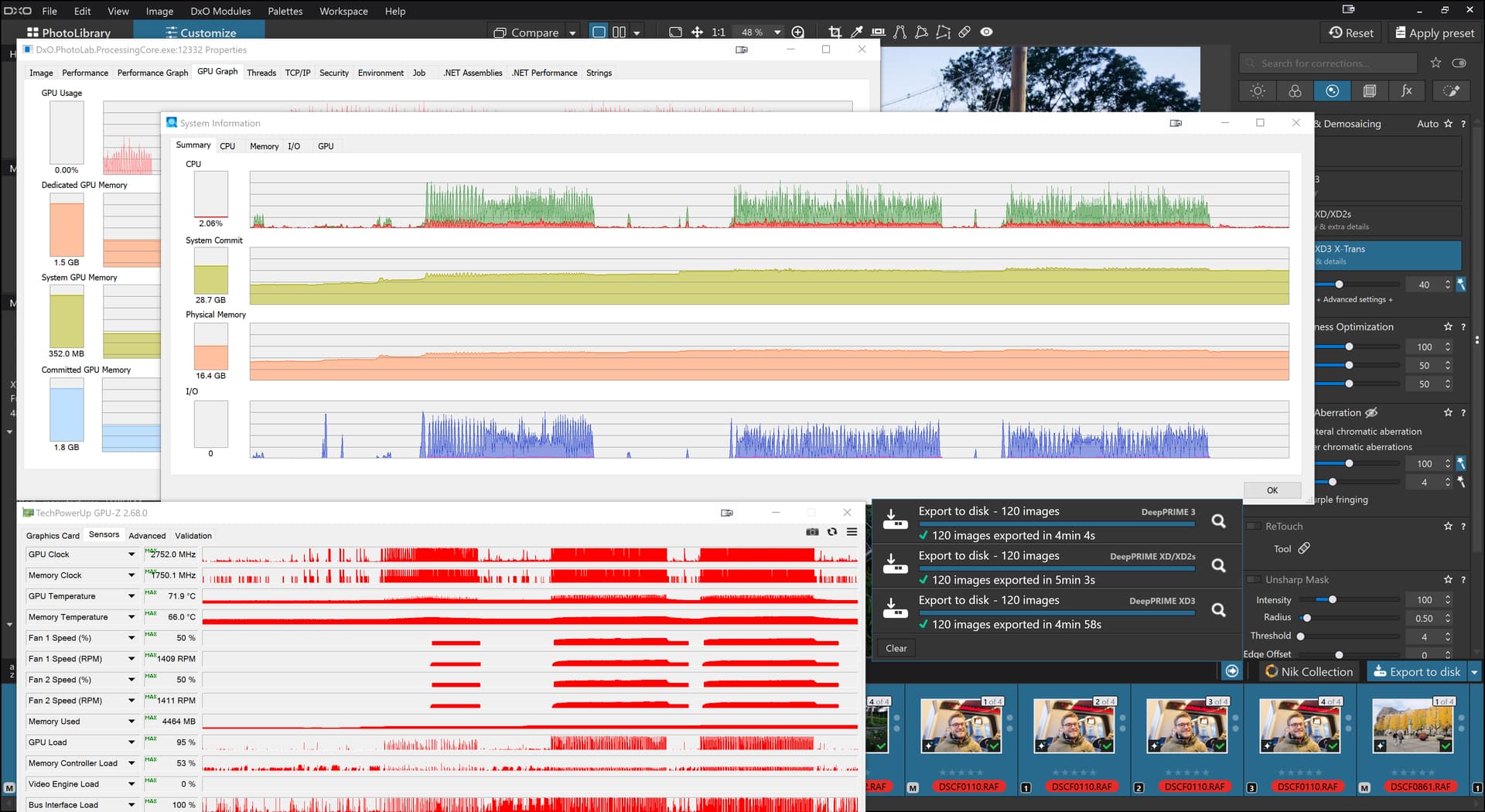Activate the Horizon leveling tool

(x=878, y=32)
